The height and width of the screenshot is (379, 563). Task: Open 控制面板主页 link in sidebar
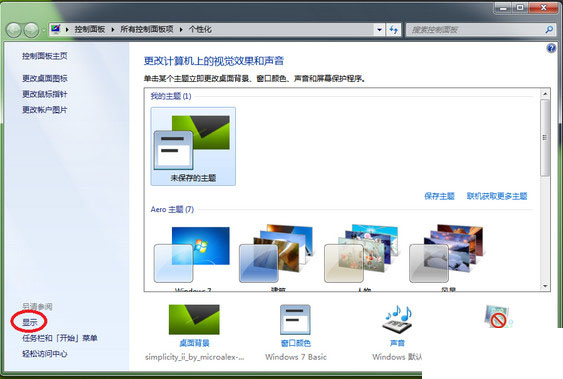[45, 56]
